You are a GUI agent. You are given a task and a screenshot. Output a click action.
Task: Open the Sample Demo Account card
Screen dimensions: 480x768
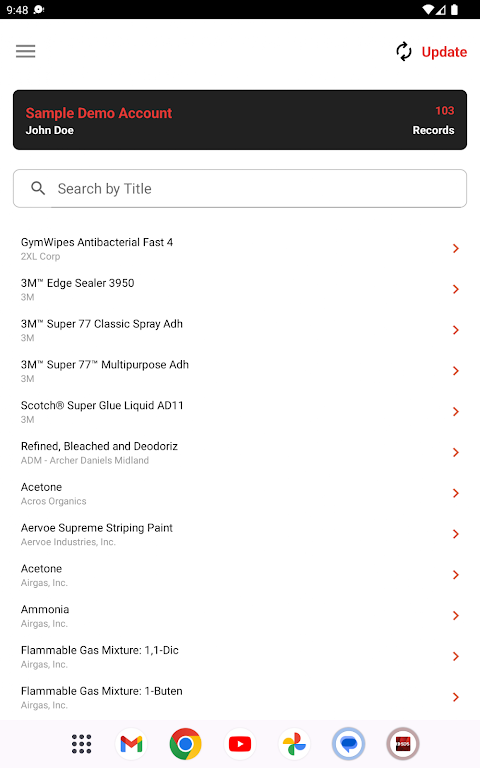[240, 120]
